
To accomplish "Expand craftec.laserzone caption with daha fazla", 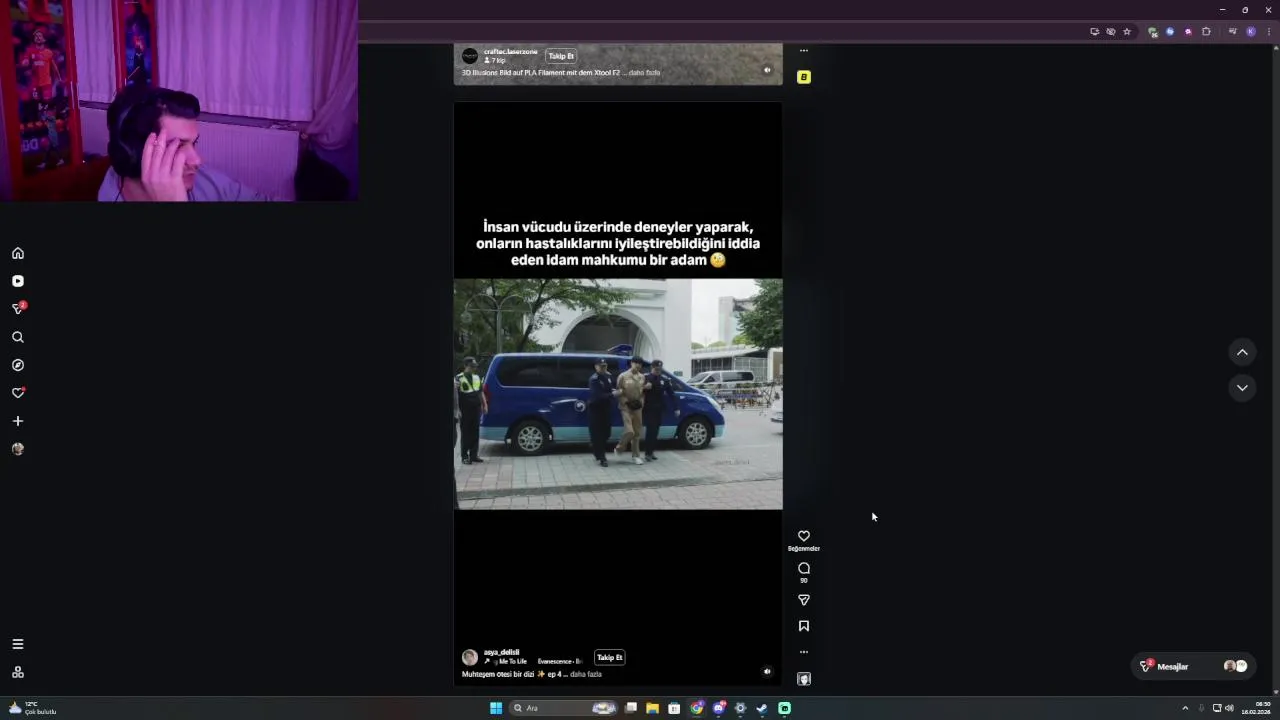I will pos(644,73).
